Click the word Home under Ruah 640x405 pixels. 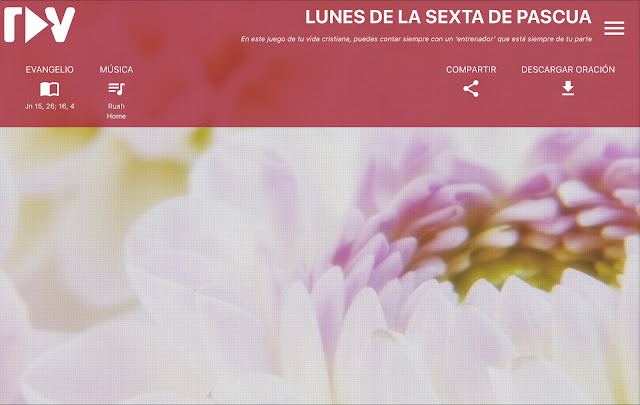[x=116, y=116]
